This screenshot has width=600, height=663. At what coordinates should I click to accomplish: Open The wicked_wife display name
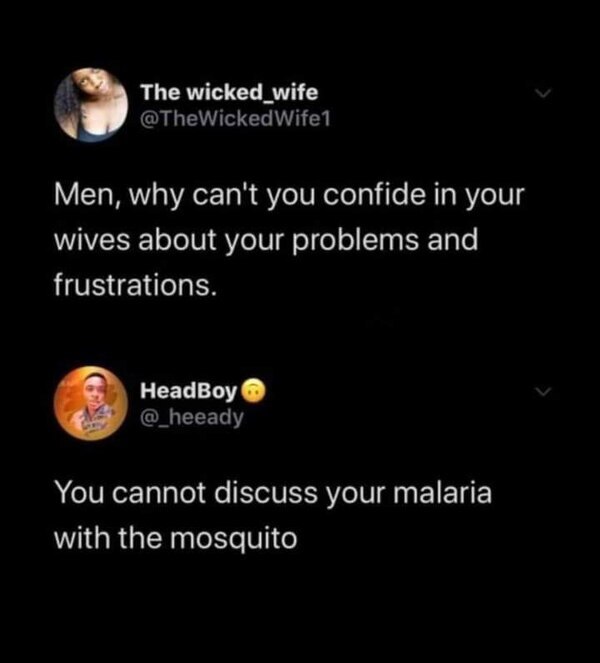point(229,92)
